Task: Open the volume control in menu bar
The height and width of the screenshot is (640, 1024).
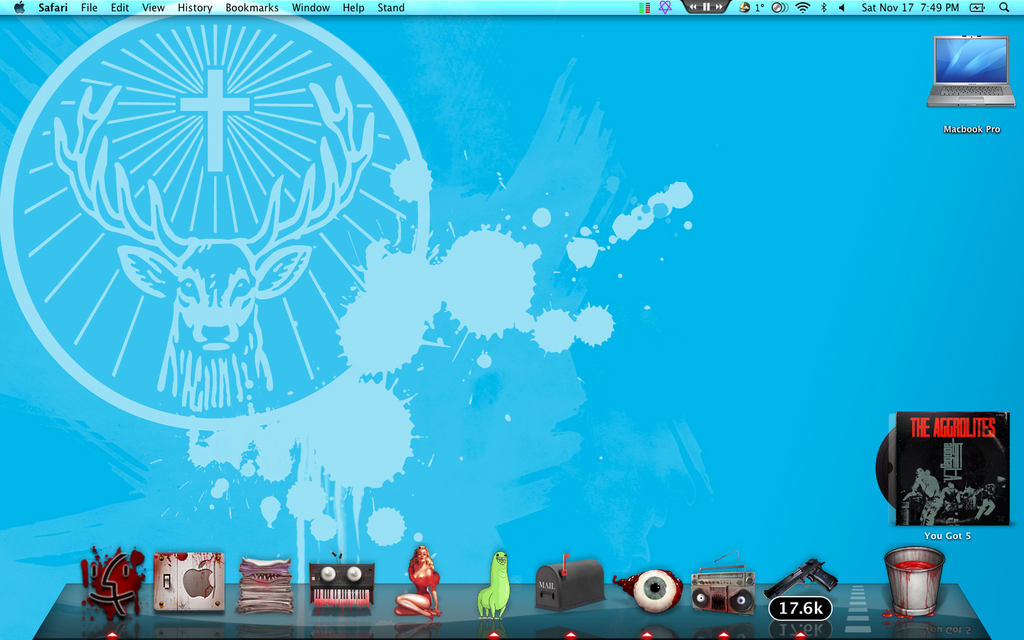Action: [841, 8]
